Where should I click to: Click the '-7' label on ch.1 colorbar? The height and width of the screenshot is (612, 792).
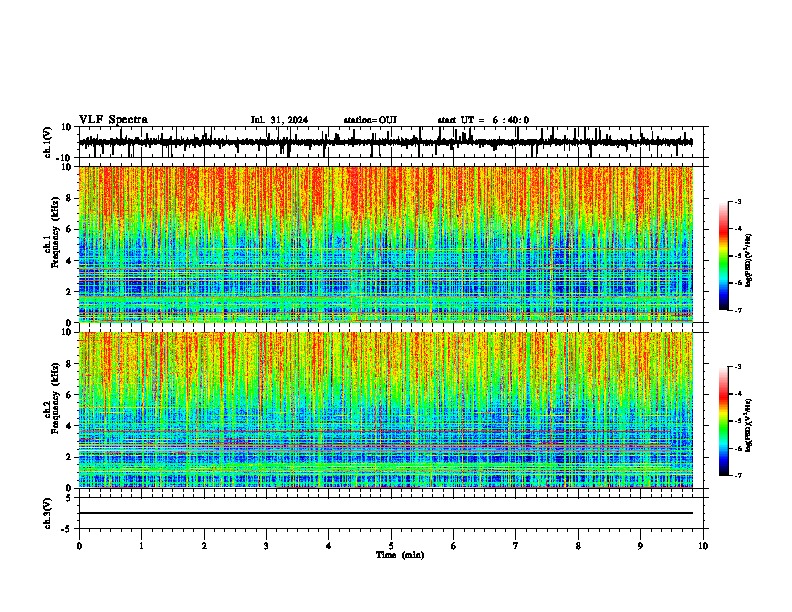737,310
